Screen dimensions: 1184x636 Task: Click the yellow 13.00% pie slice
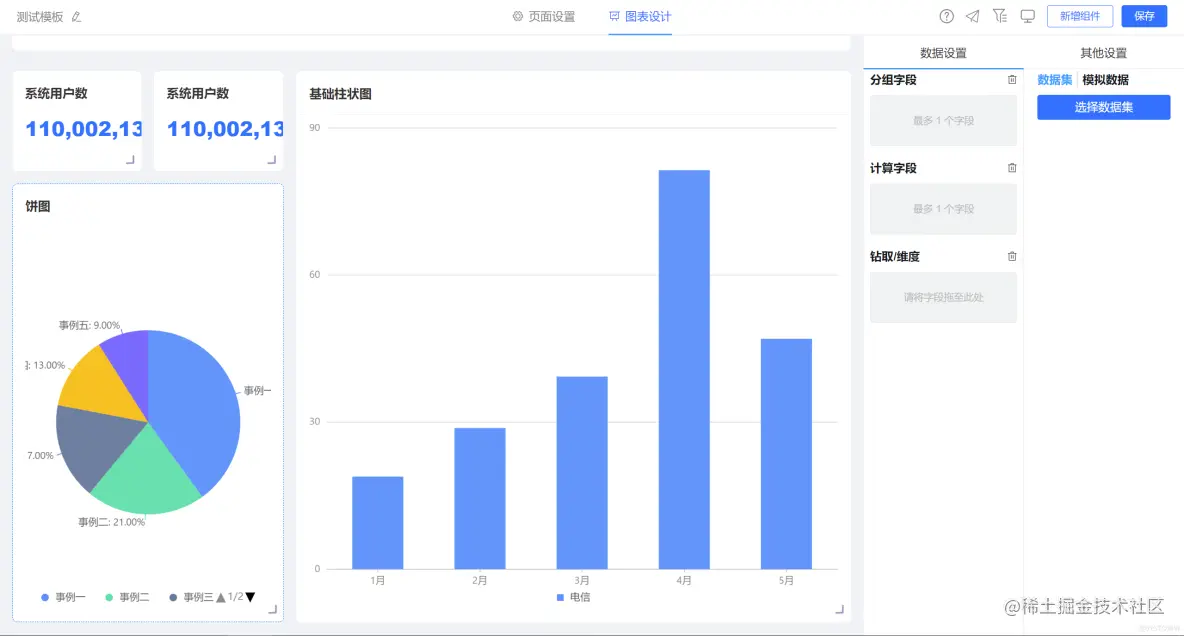click(x=98, y=385)
